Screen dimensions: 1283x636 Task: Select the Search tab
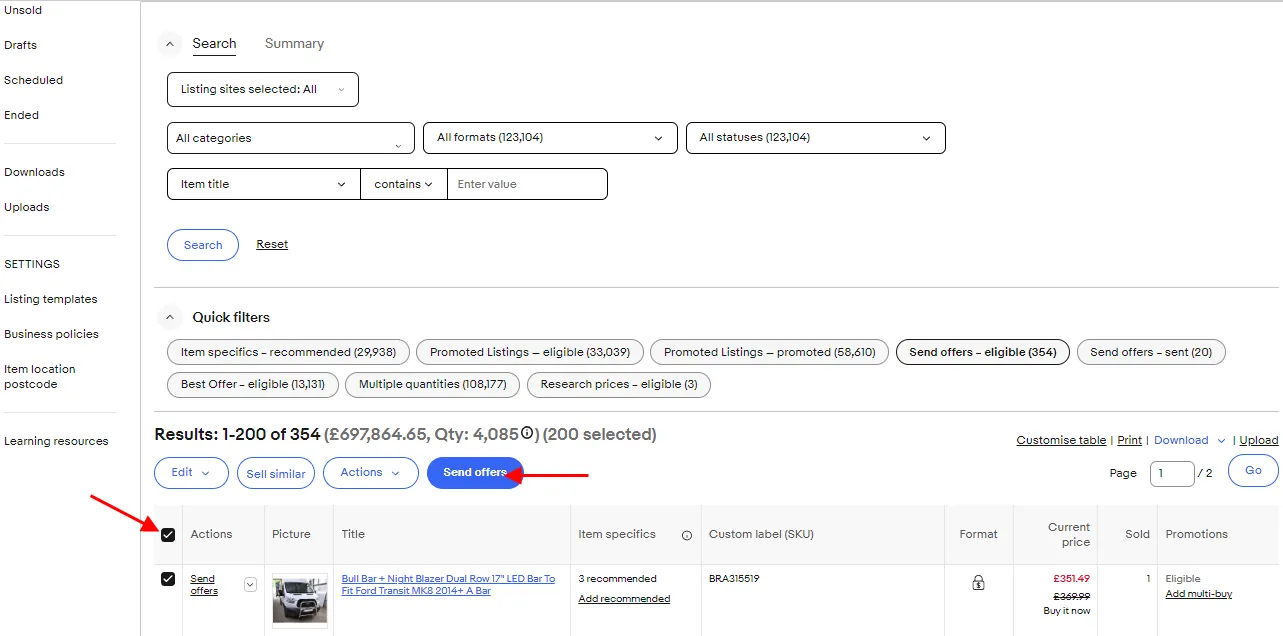click(214, 43)
